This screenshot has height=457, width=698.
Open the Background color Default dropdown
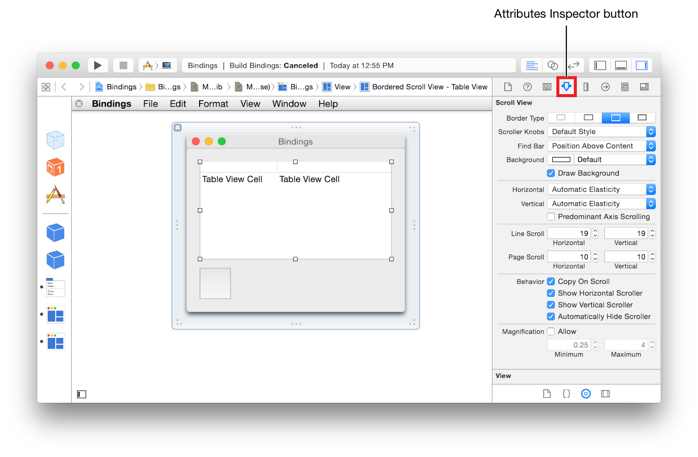[x=614, y=159]
